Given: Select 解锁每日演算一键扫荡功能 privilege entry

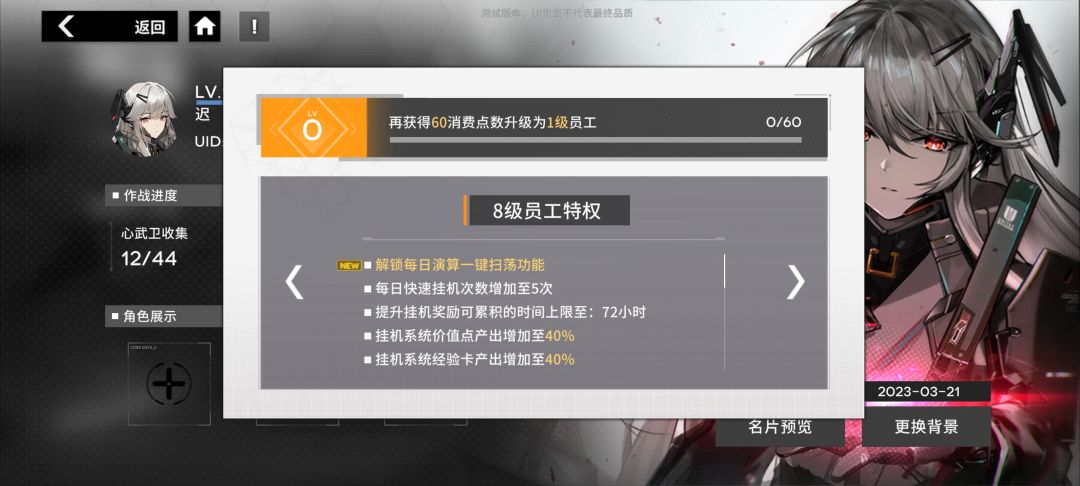Looking at the screenshot, I should [x=459, y=265].
